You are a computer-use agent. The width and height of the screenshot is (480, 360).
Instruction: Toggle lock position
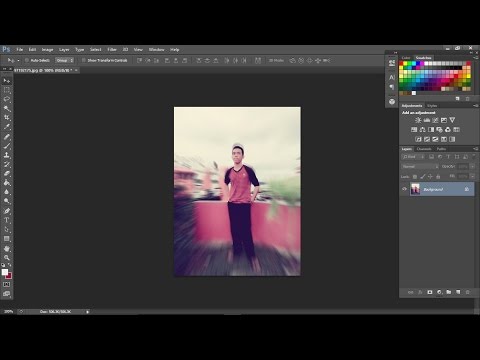point(430,176)
